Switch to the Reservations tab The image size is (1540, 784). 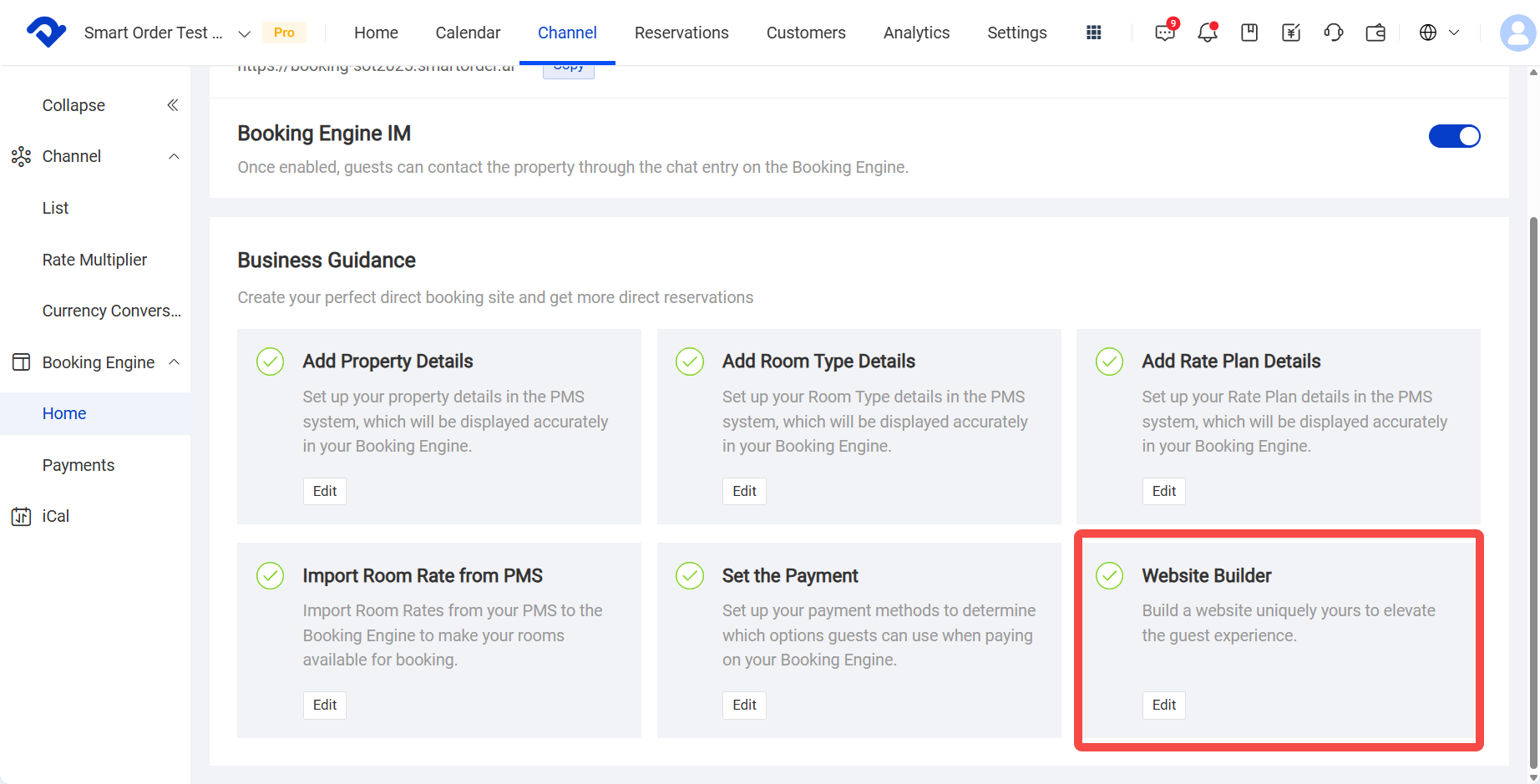pos(681,33)
